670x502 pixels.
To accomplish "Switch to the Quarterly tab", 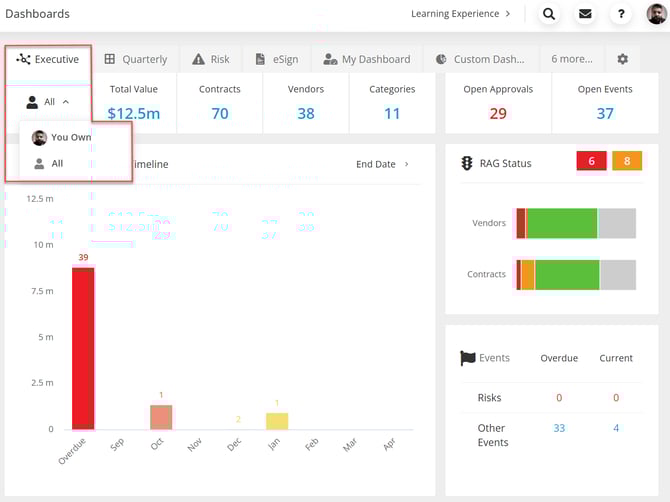I will click(x=136, y=59).
